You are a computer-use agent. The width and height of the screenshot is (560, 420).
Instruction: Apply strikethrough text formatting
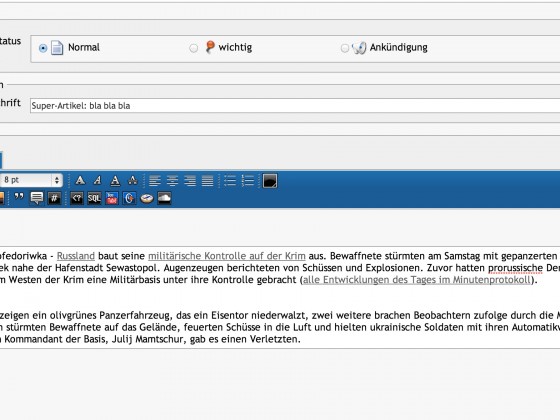[x=132, y=180]
